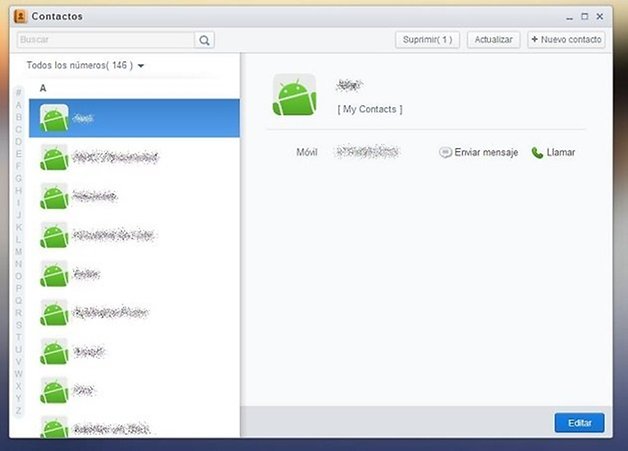Screen dimensions: 628x451
Task: Jump to letter W in alphabet index
Action: pyautogui.click(x=18, y=374)
